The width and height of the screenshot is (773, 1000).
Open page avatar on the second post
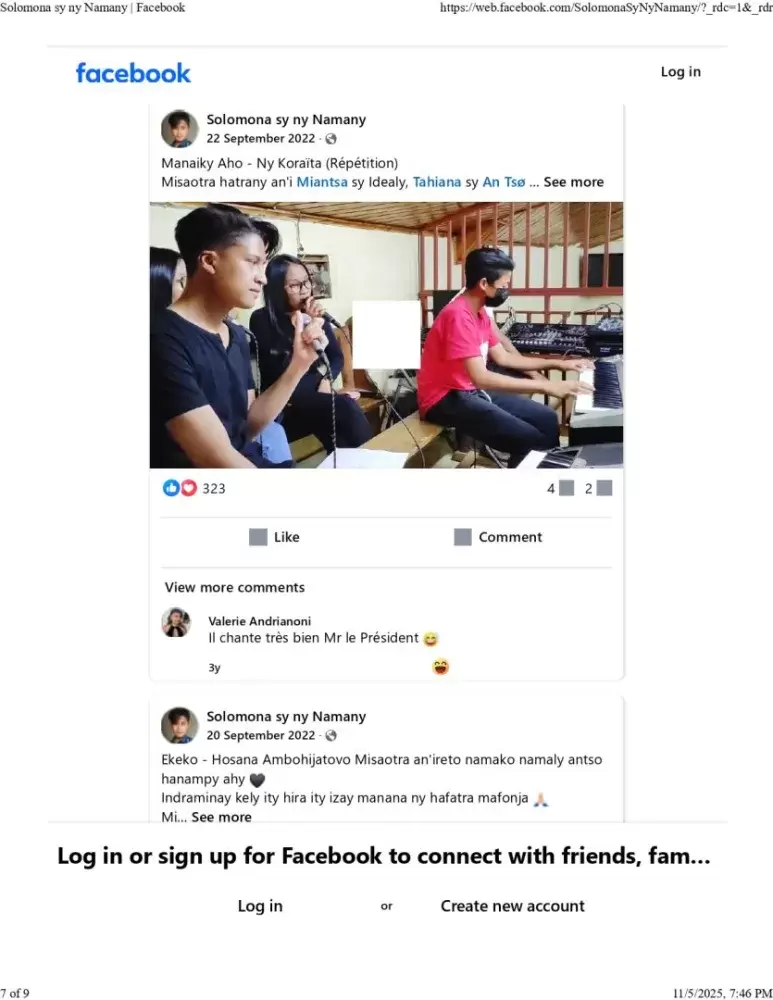[180, 726]
